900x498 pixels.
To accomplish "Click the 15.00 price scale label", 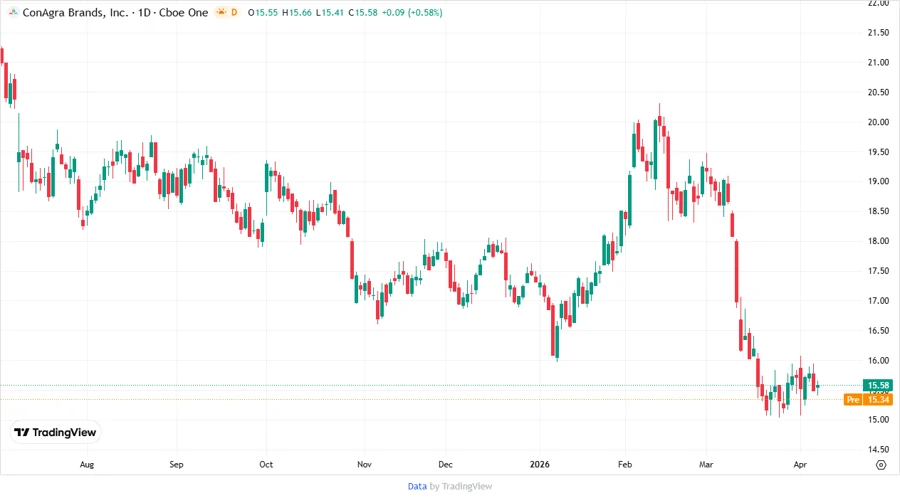I will pos(878,419).
